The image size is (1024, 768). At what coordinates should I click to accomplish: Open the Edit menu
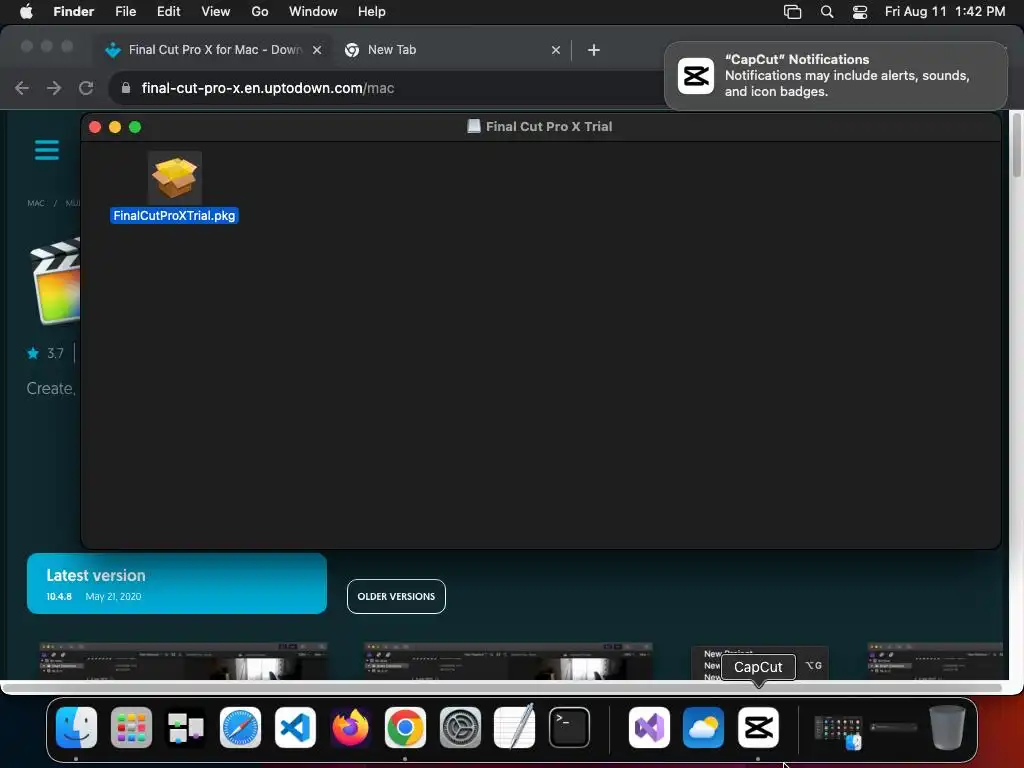point(168,12)
